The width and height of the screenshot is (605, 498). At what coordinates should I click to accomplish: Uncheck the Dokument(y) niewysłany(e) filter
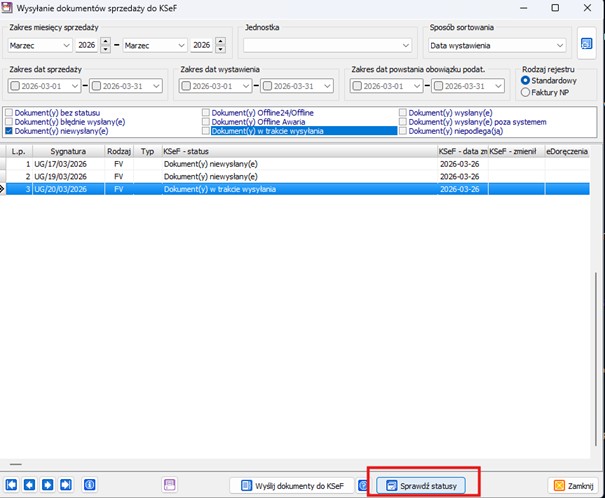pyautogui.click(x=10, y=131)
